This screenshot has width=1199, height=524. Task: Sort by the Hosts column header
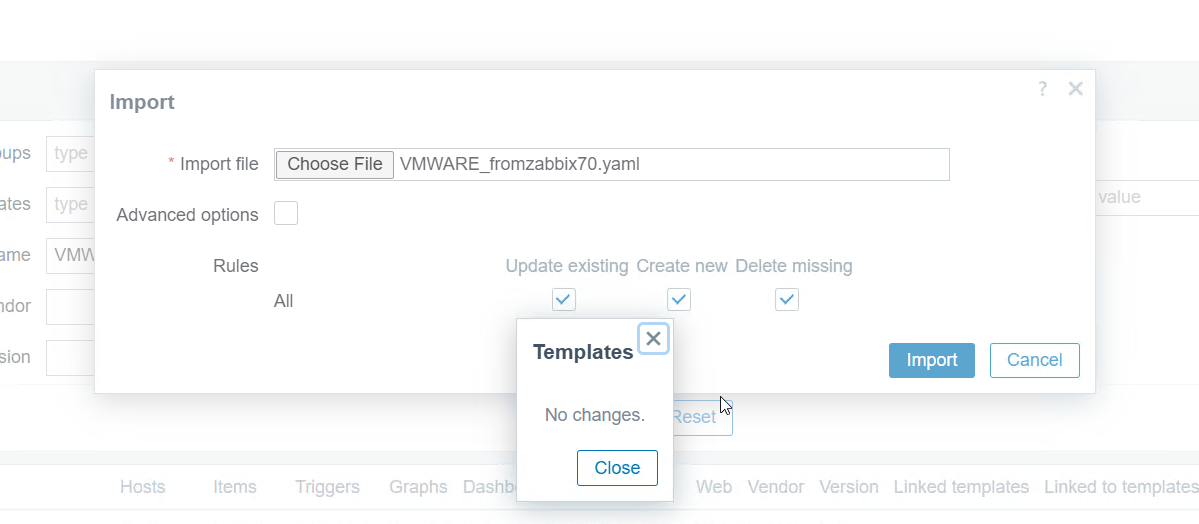(x=142, y=487)
